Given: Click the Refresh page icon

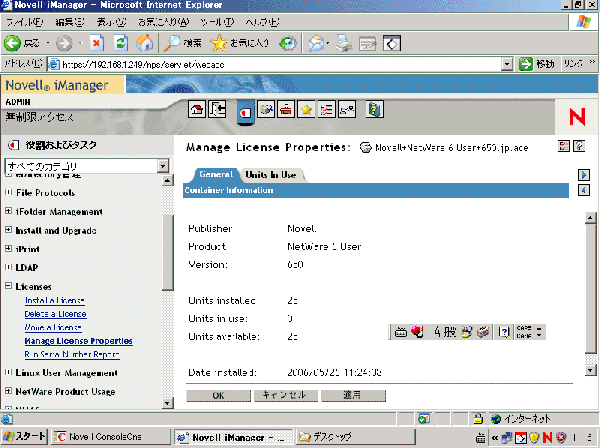Looking at the screenshot, I should [x=121, y=43].
